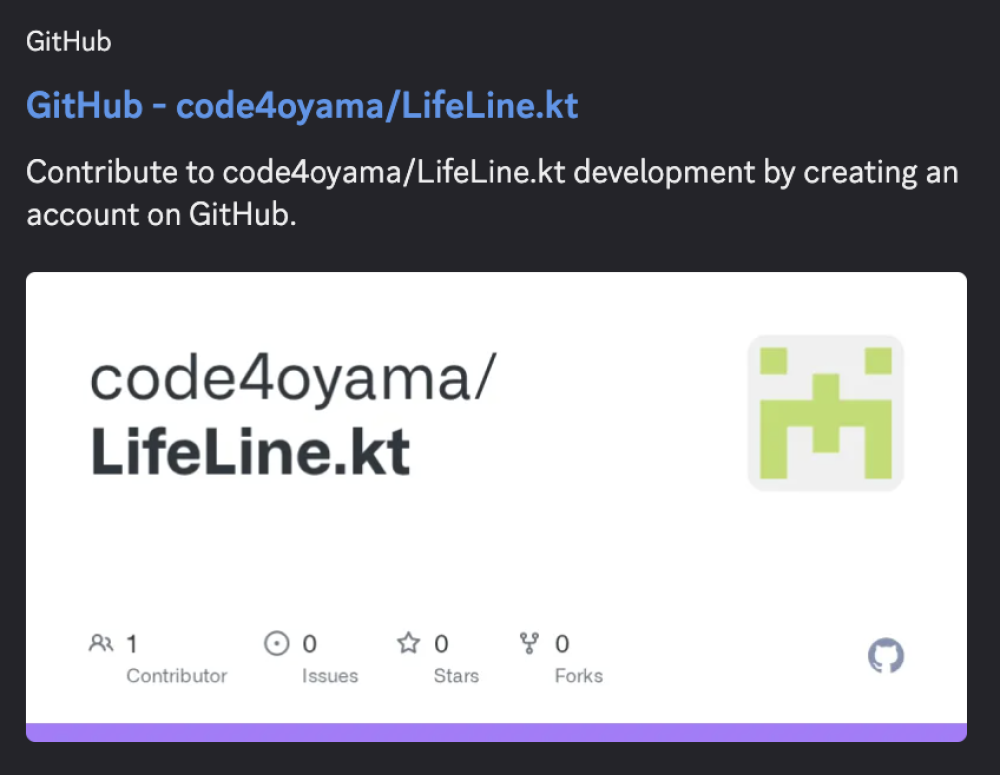
Task: Click the forks count 0
Action: point(562,644)
